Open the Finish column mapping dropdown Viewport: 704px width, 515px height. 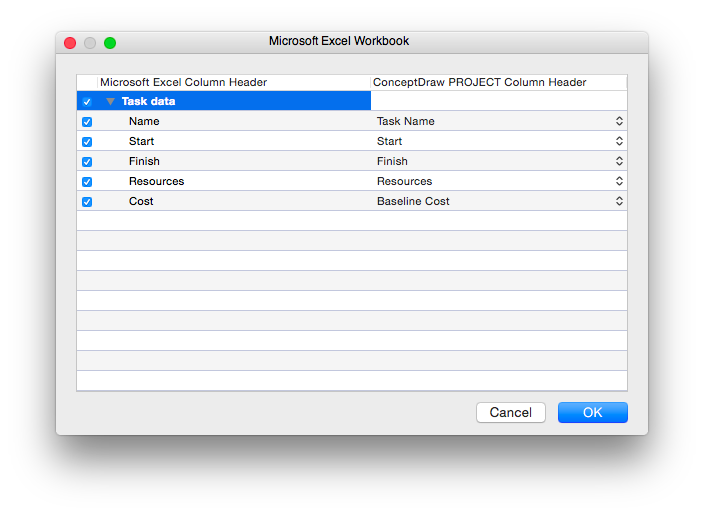tap(619, 161)
